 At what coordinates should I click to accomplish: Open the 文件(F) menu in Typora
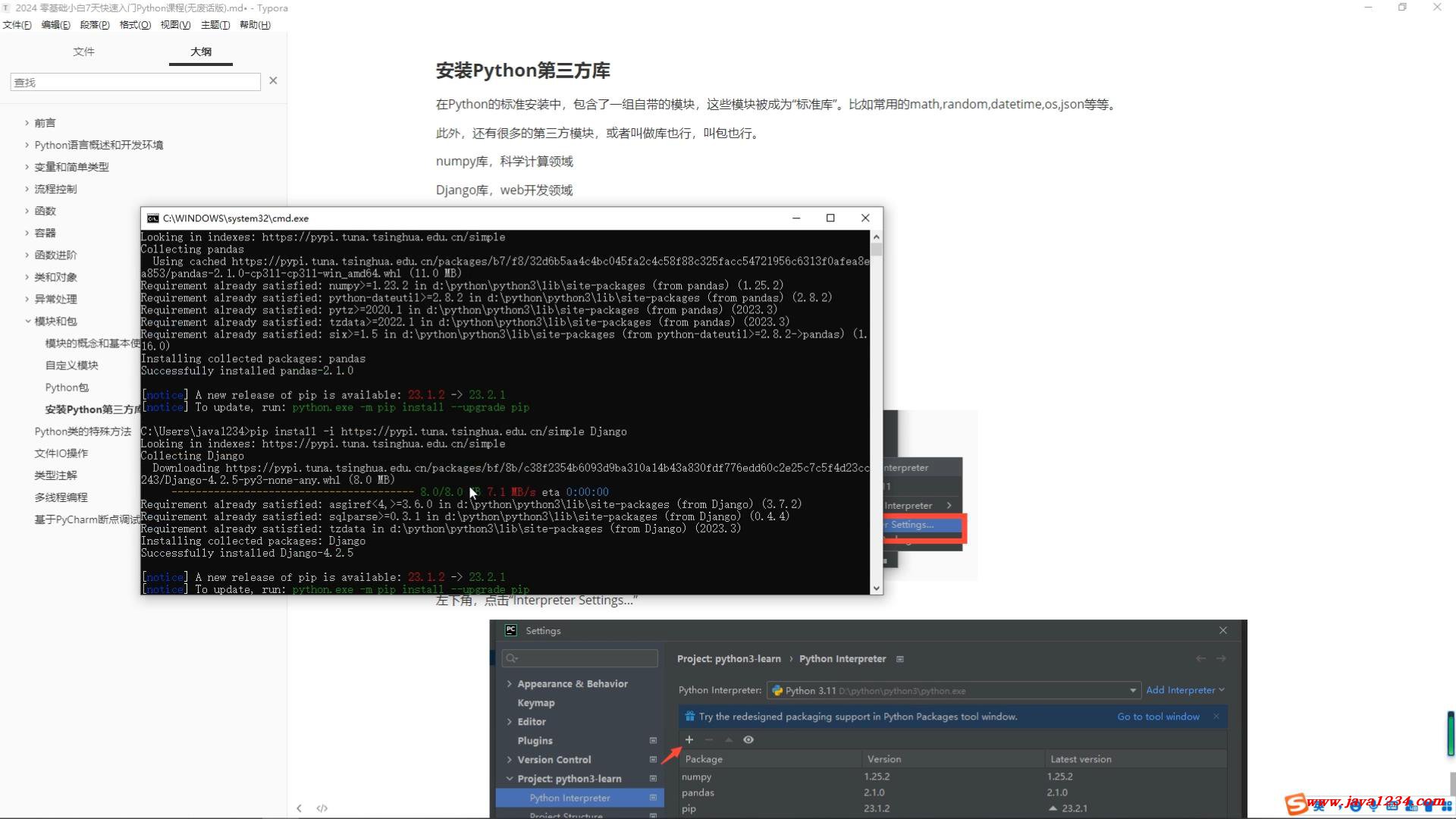17,25
